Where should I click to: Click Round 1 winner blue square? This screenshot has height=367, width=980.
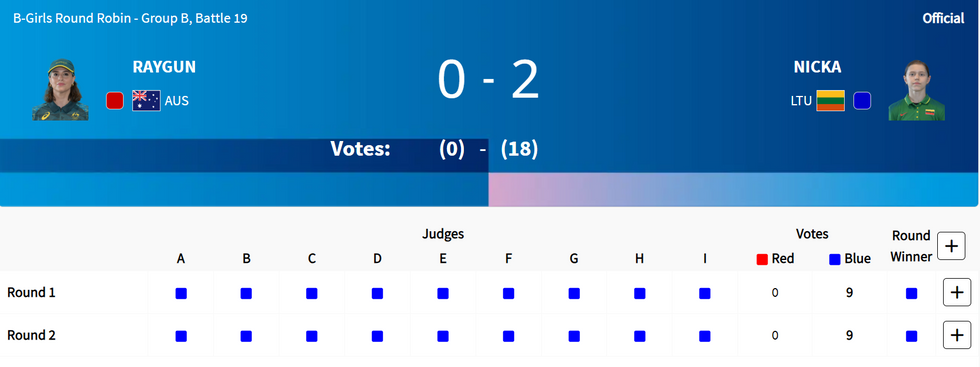pyautogui.click(x=911, y=293)
